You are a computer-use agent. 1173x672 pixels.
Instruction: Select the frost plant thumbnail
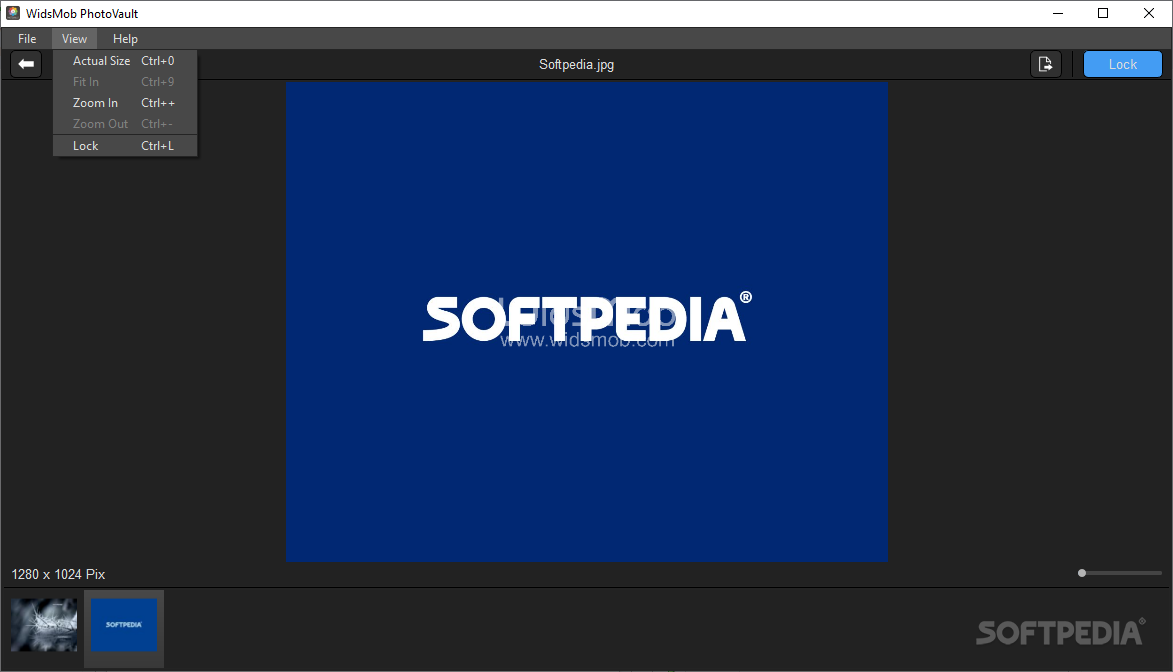point(44,625)
